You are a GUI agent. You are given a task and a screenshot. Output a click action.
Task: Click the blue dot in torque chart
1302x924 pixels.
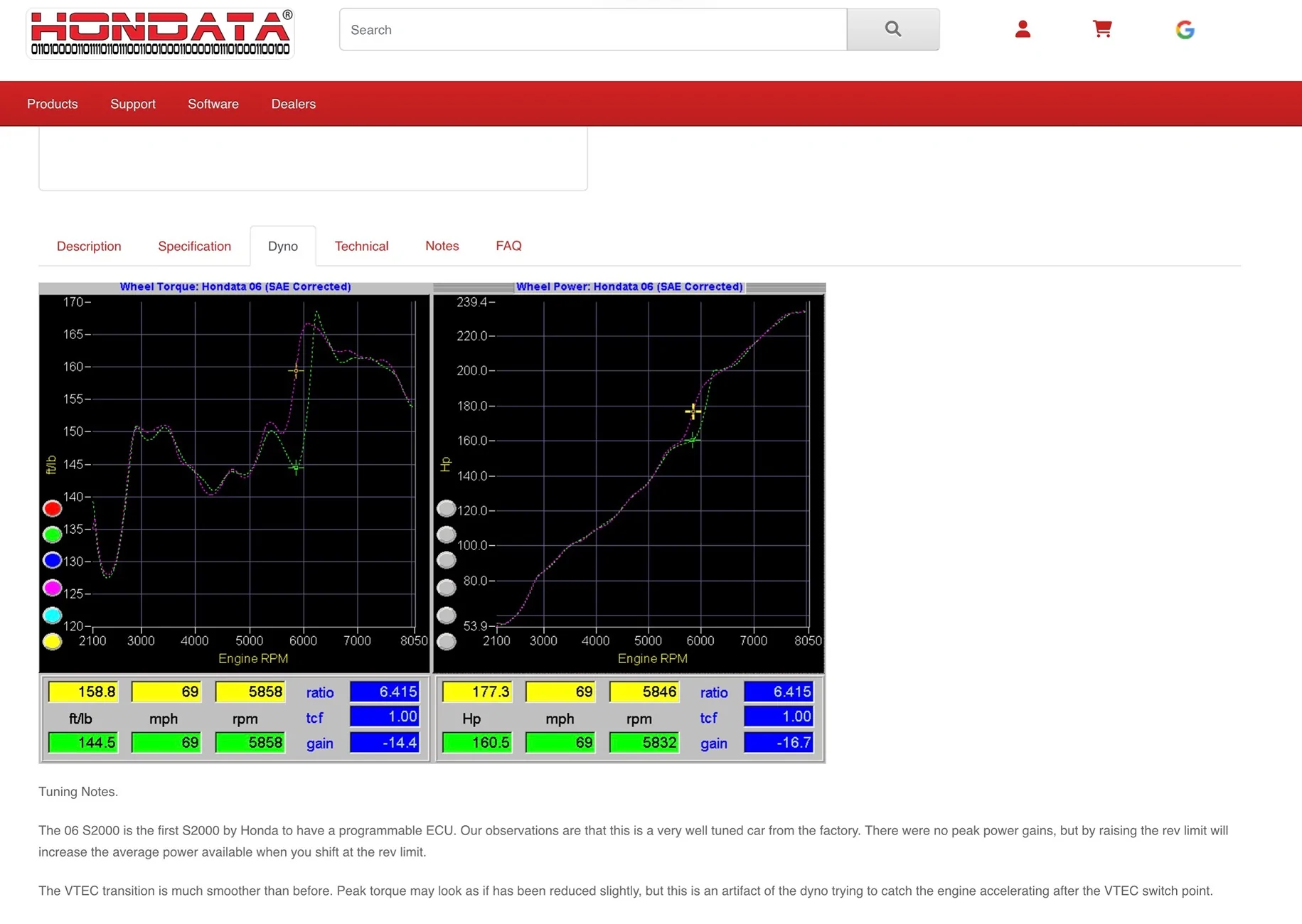click(x=52, y=561)
